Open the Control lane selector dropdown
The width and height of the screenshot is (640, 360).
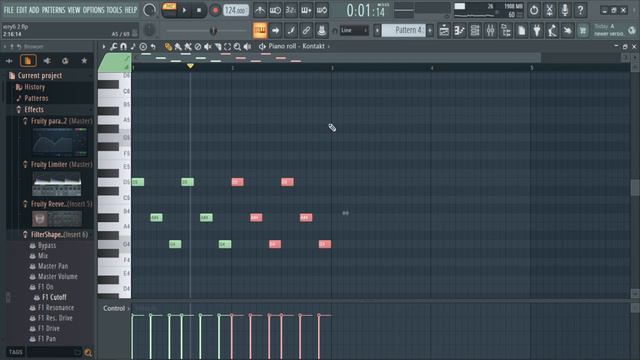click(x=116, y=308)
